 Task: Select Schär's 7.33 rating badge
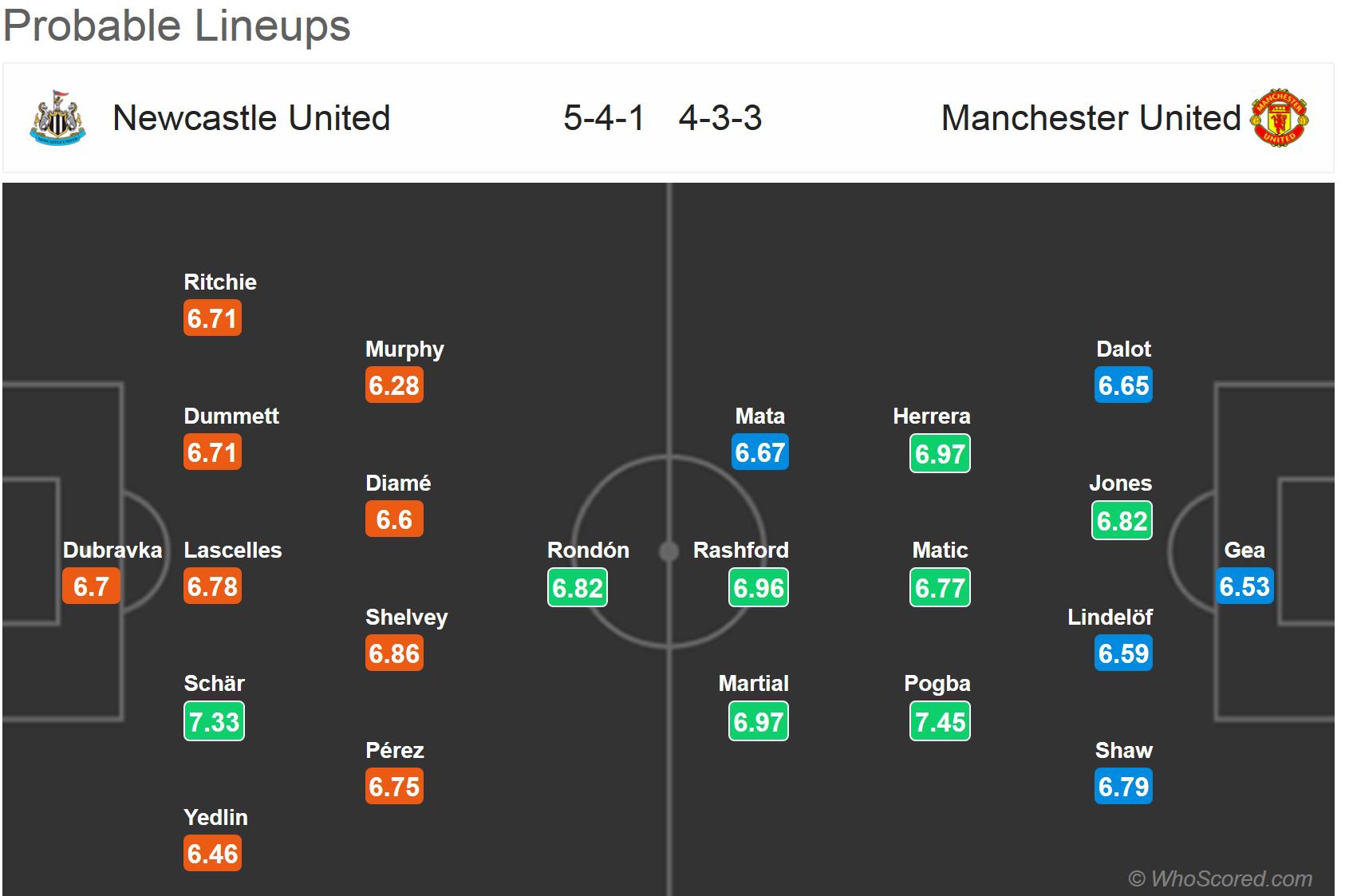(214, 721)
